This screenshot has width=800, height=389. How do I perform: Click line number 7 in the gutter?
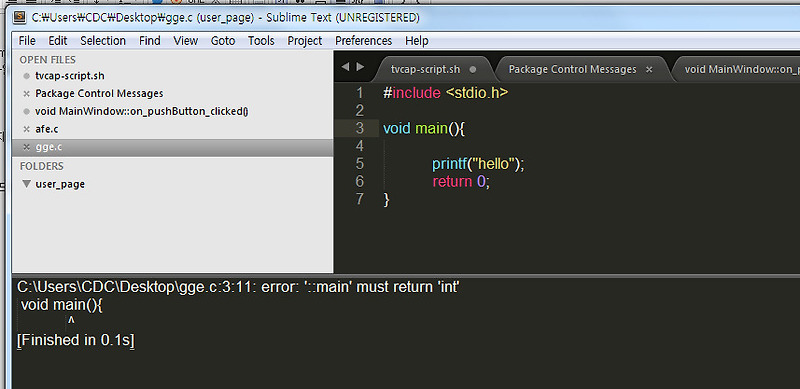click(360, 199)
